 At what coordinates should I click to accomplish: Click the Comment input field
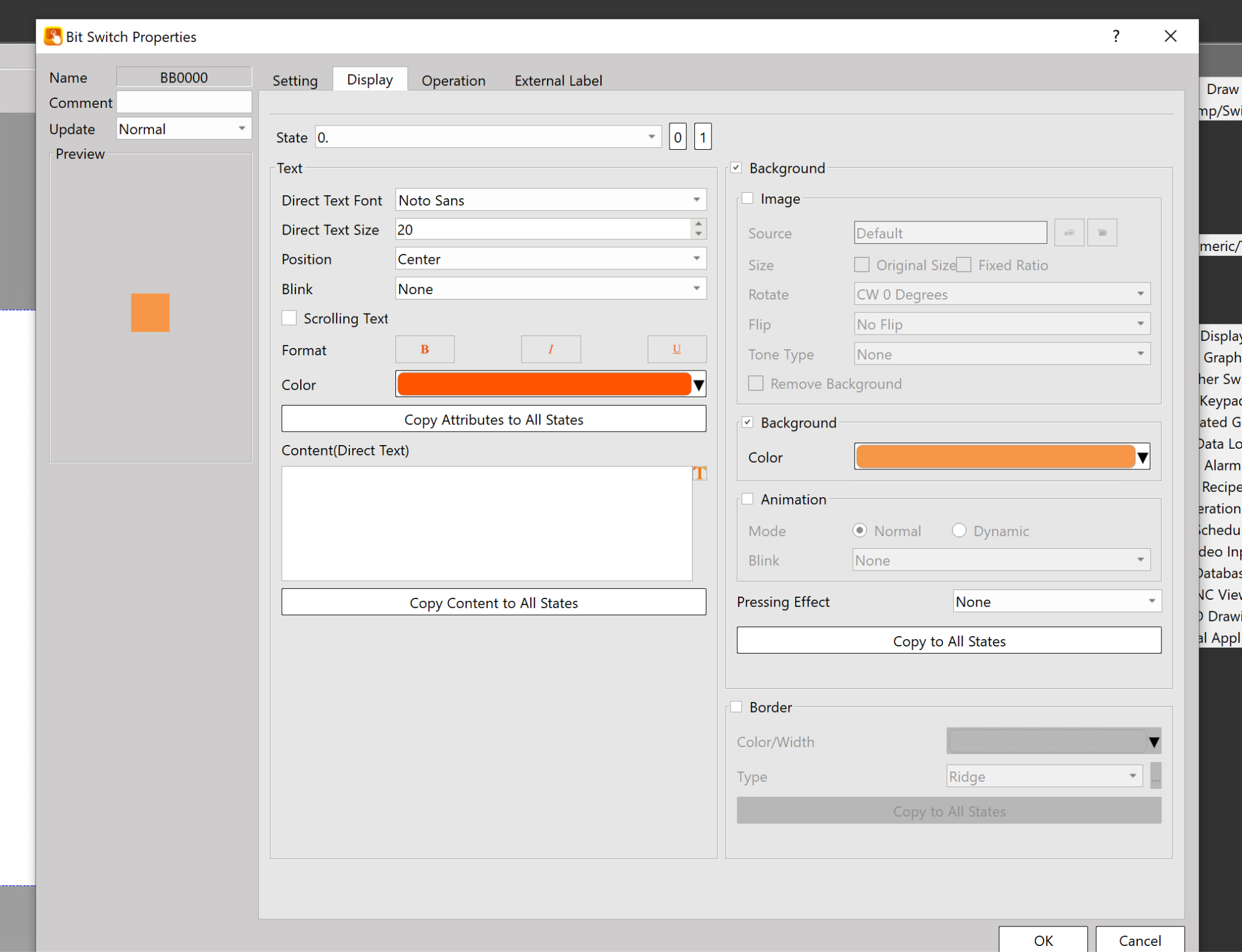(184, 102)
